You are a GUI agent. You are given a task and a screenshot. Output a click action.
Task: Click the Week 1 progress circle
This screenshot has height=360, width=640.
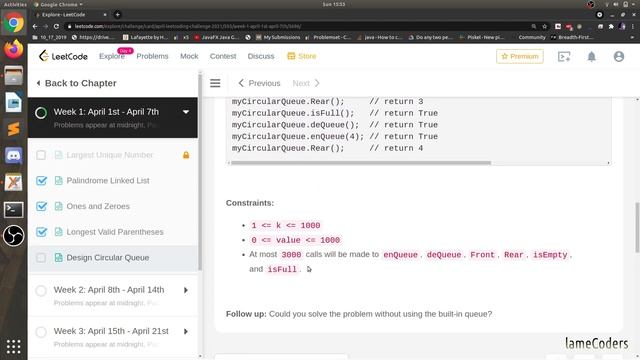coord(41,113)
